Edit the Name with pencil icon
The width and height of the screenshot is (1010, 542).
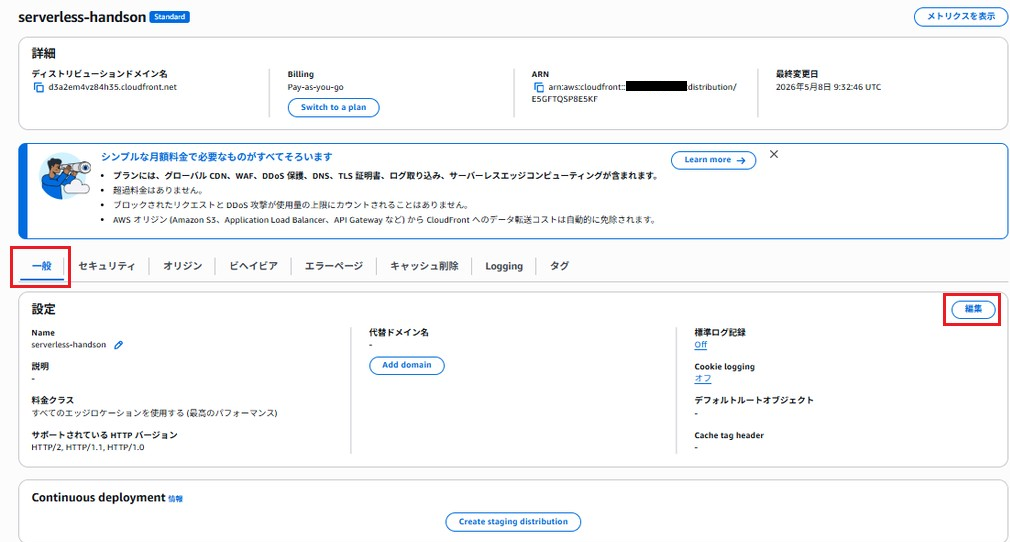pos(119,345)
